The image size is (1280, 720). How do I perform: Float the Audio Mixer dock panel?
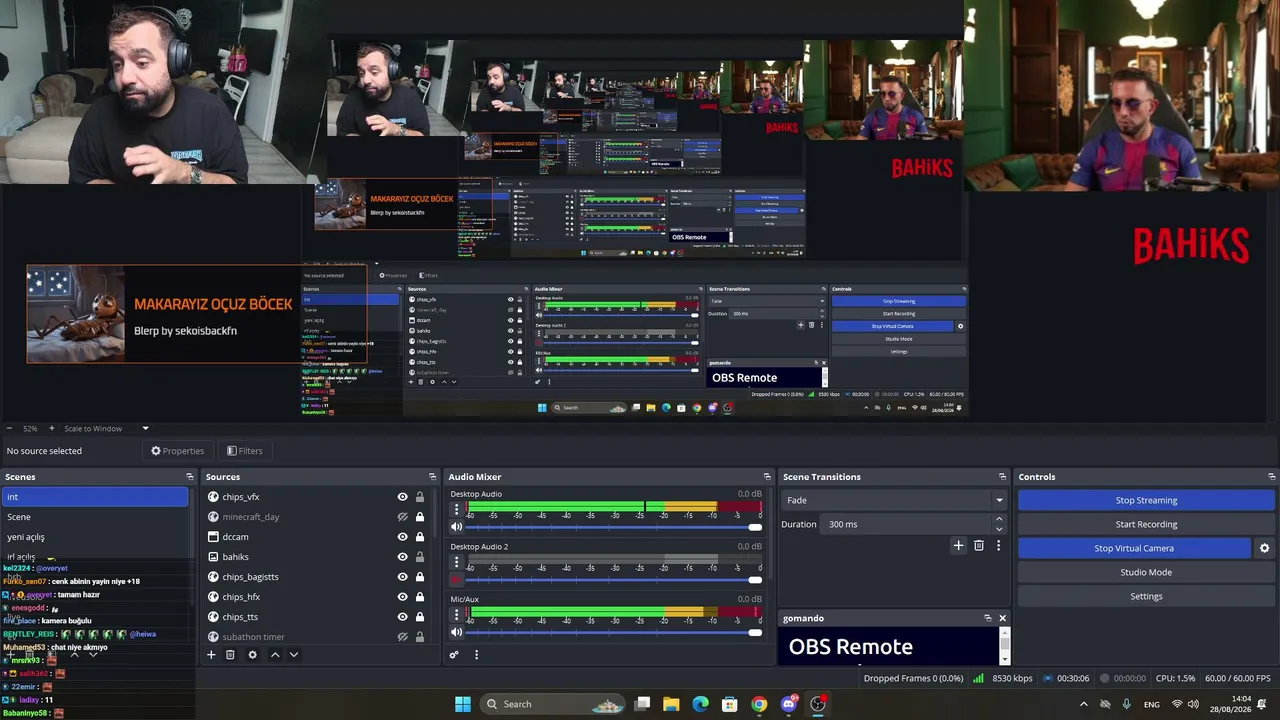(767, 477)
